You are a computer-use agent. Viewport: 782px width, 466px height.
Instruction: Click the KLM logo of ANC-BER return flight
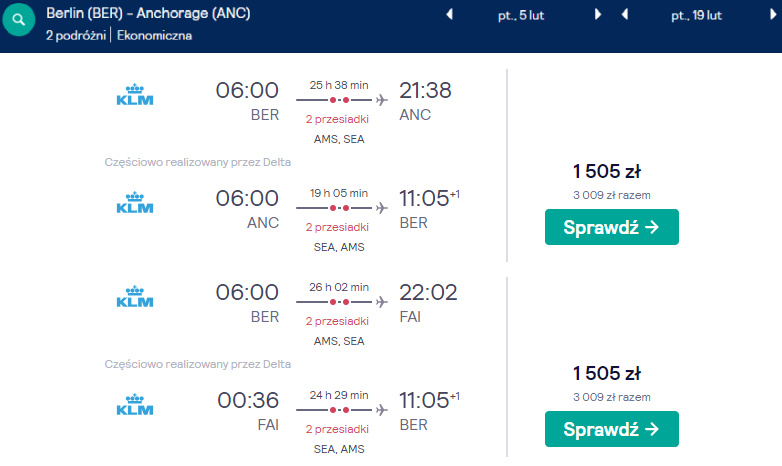coord(135,203)
